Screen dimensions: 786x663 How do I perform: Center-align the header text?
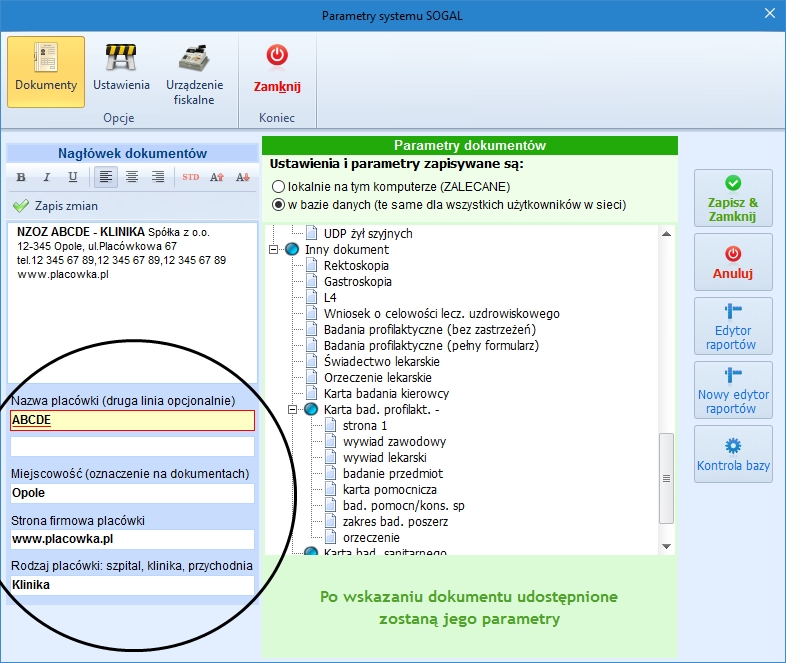tap(132, 177)
